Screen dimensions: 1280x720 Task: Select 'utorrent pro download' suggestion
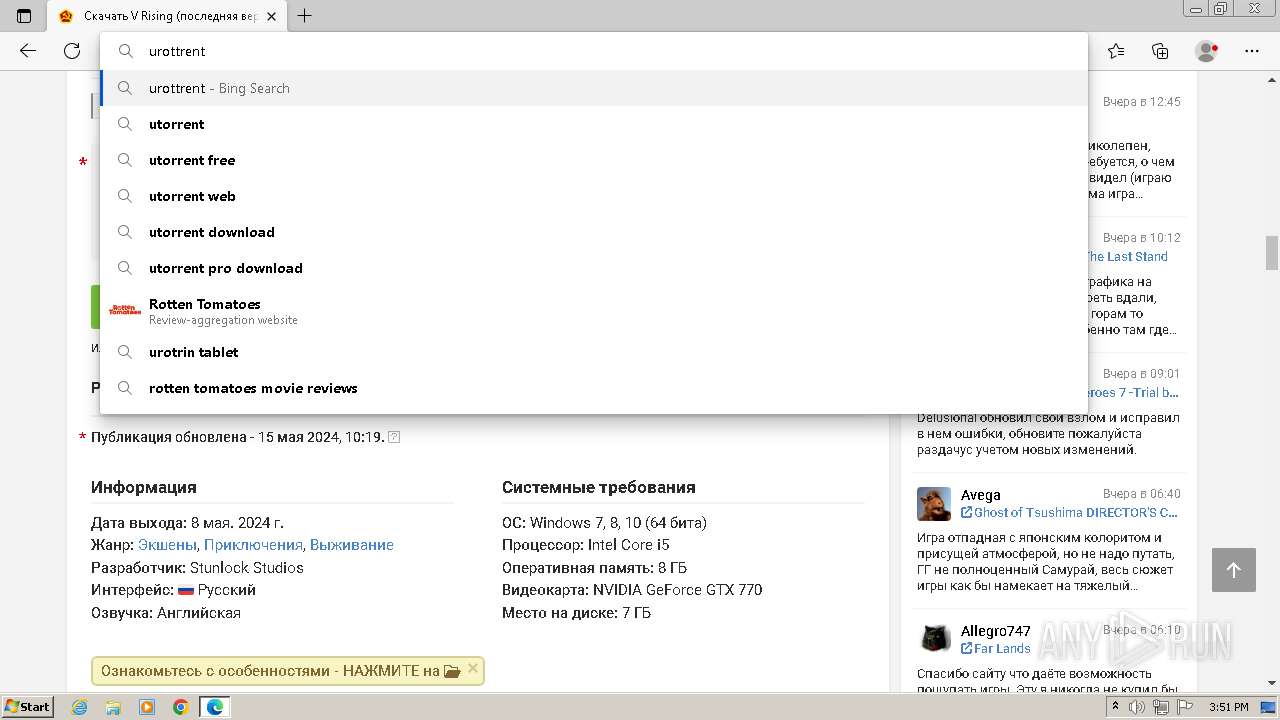[x=594, y=268]
